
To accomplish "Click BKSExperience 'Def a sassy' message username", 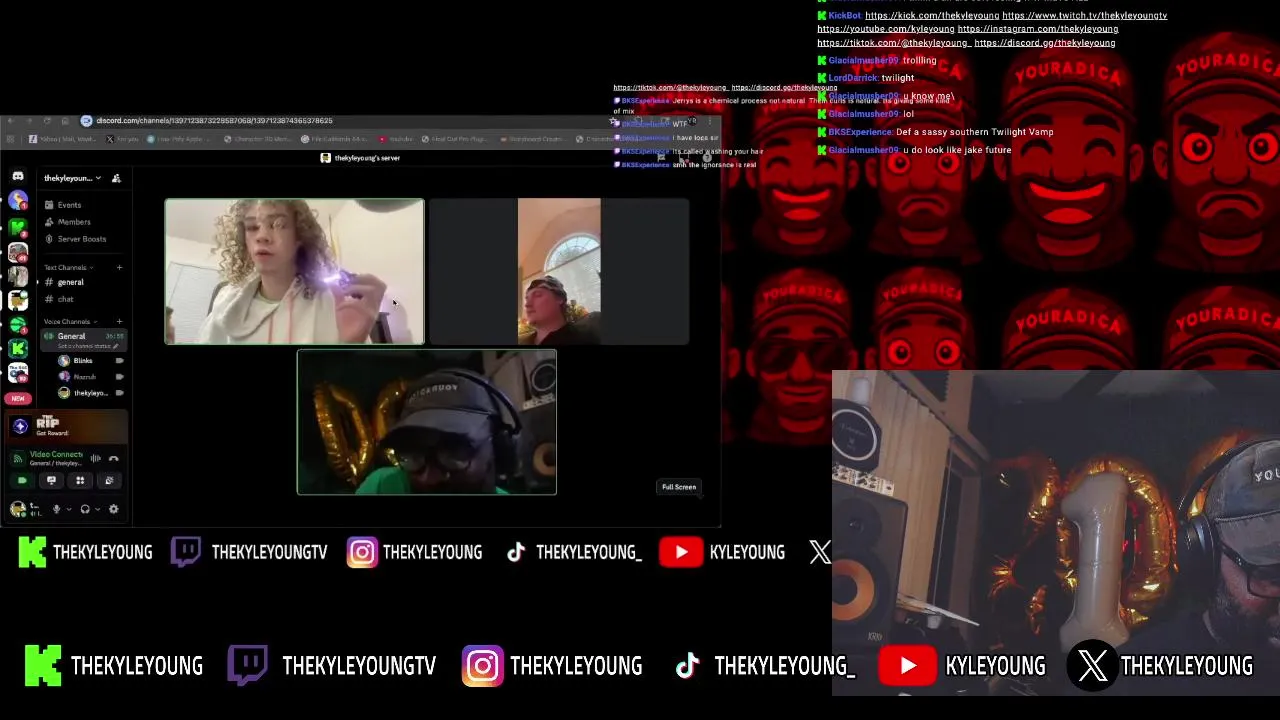I will pos(860,132).
